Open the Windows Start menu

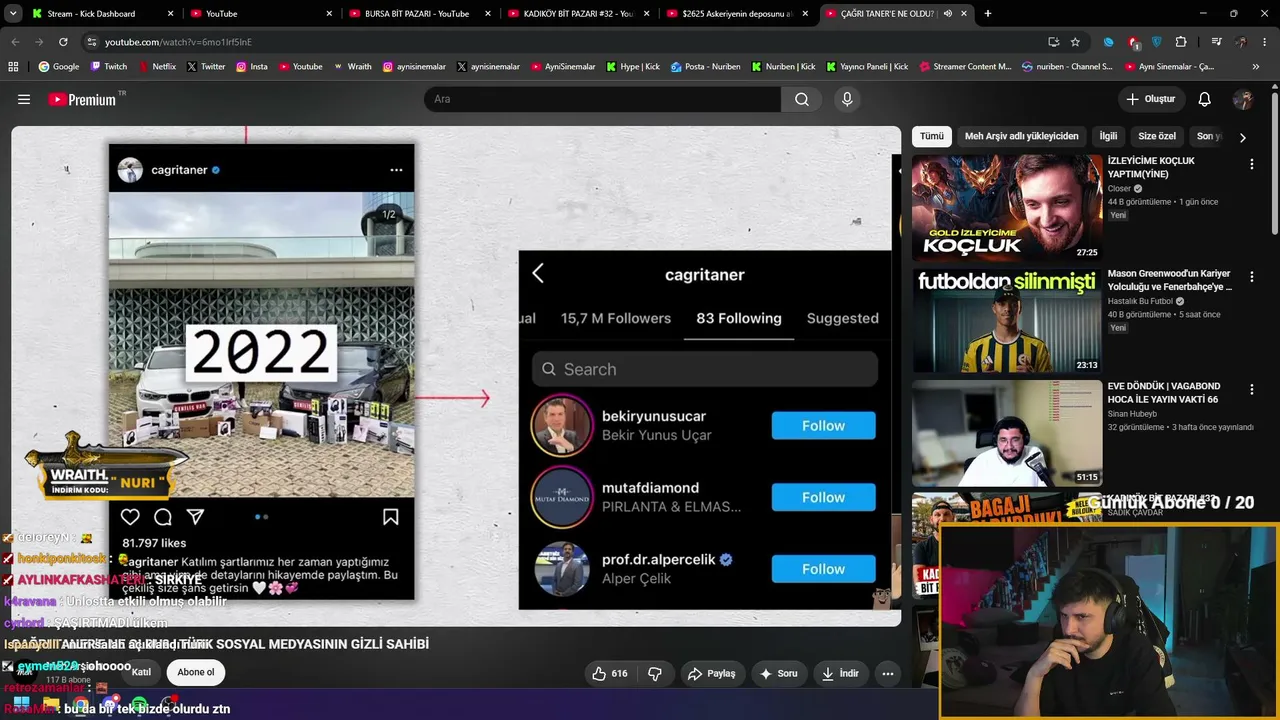21,702
